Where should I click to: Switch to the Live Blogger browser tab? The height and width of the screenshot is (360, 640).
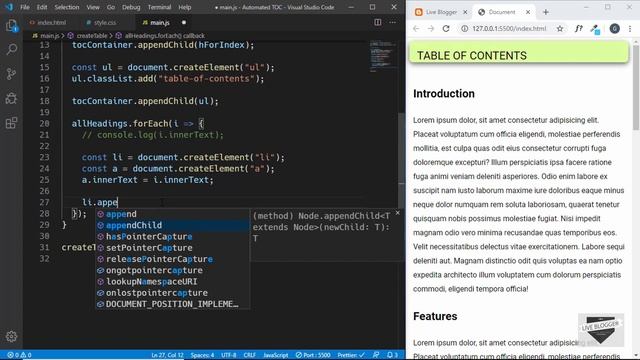pyautogui.click(x=441, y=12)
